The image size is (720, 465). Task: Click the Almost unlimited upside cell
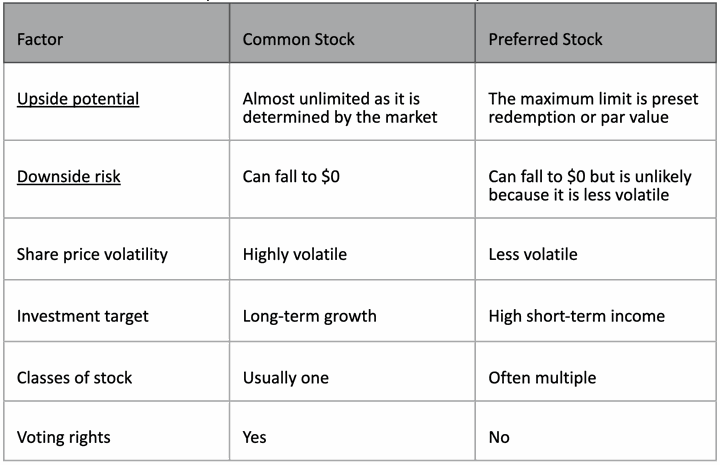point(352,101)
